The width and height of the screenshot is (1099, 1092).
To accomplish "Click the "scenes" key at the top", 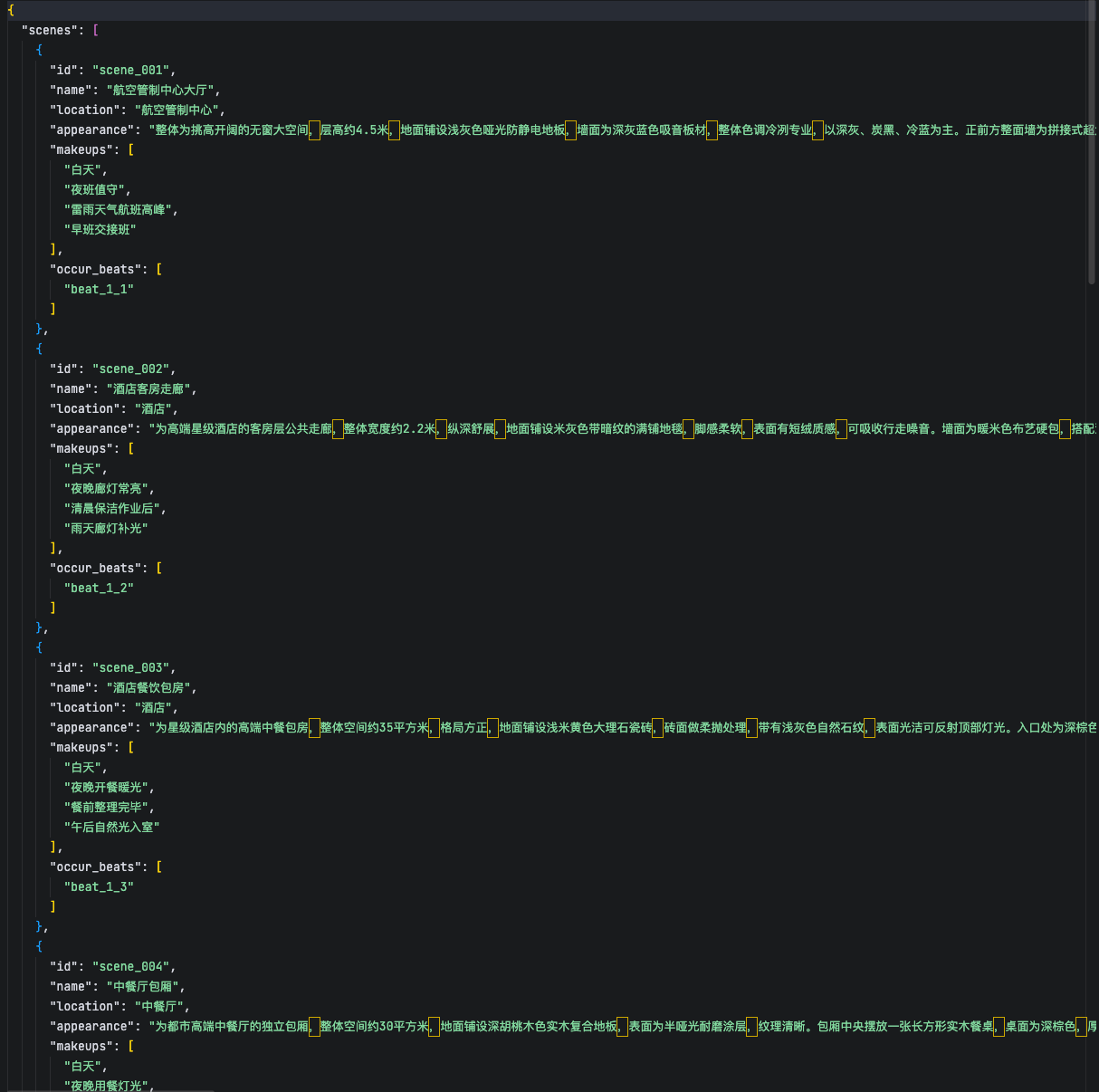I will pos(53,30).
